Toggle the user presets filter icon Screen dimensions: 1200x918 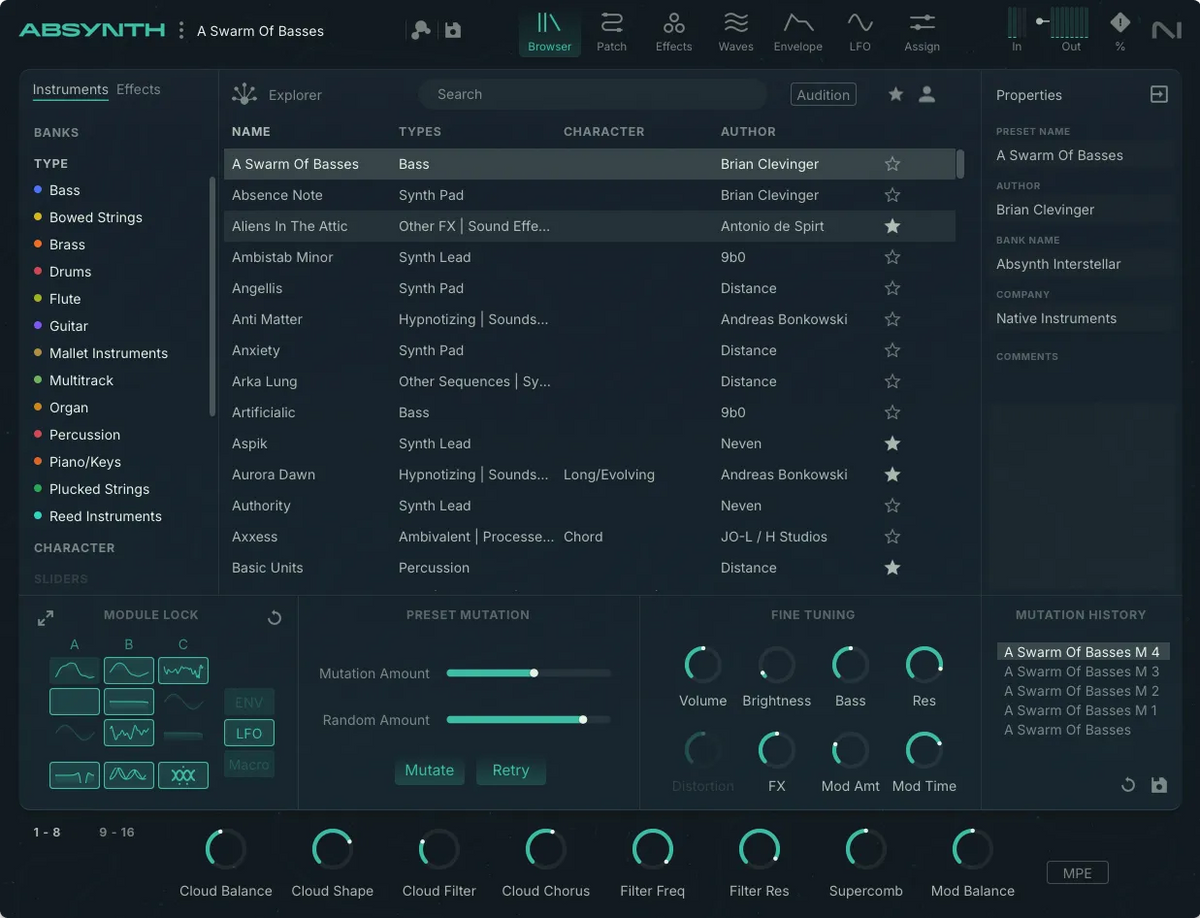tap(926, 93)
